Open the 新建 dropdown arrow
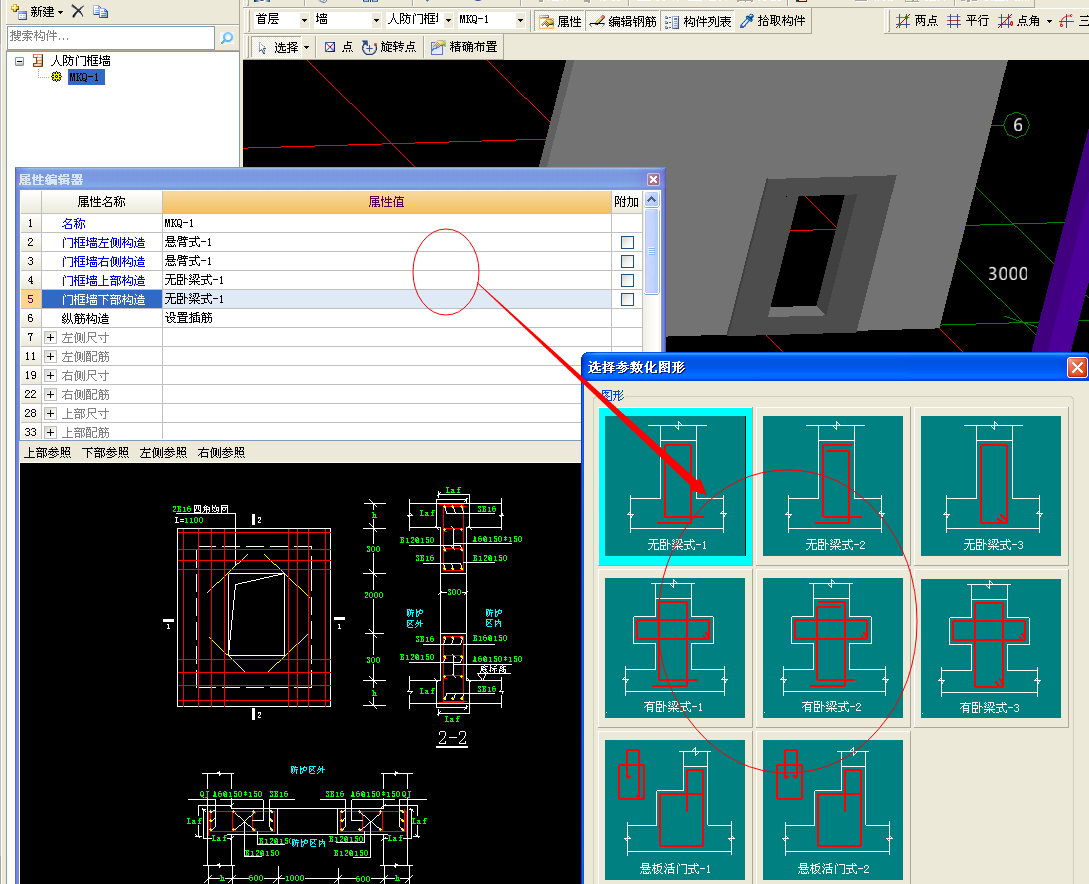 [60, 12]
